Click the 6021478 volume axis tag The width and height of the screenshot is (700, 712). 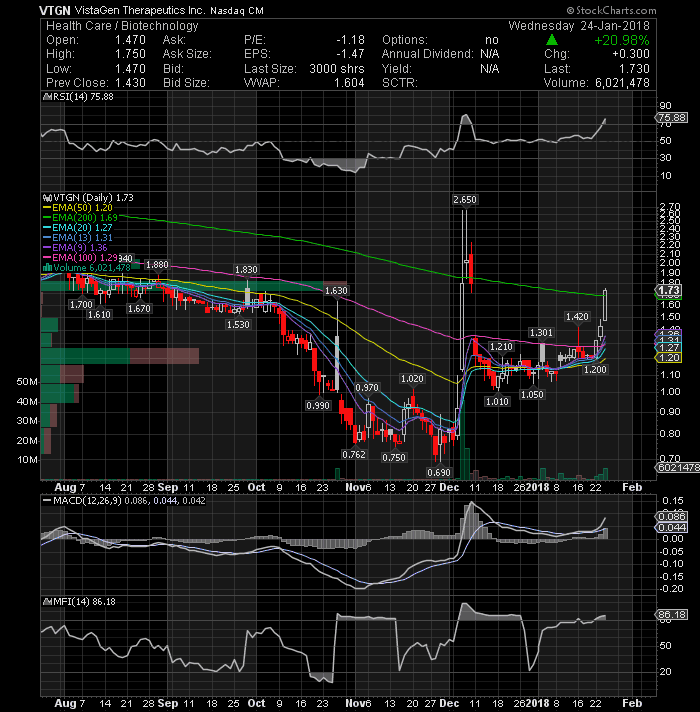pos(678,468)
